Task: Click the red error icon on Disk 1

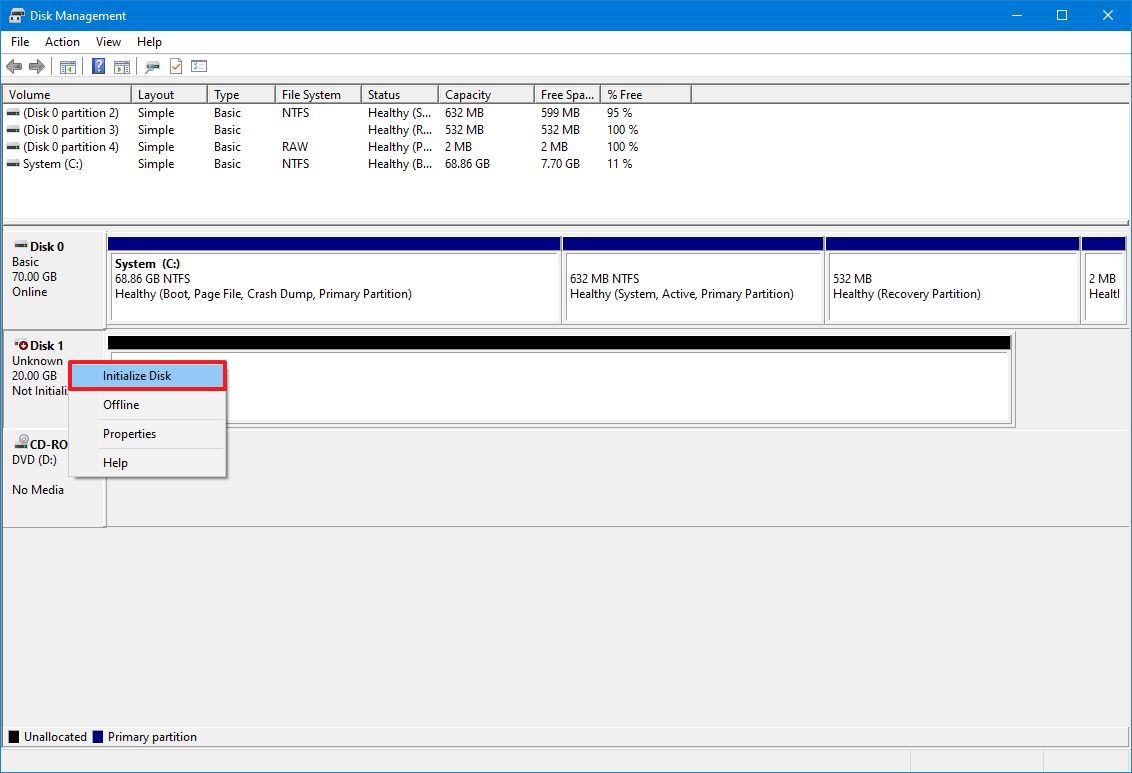Action: tap(24, 345)
